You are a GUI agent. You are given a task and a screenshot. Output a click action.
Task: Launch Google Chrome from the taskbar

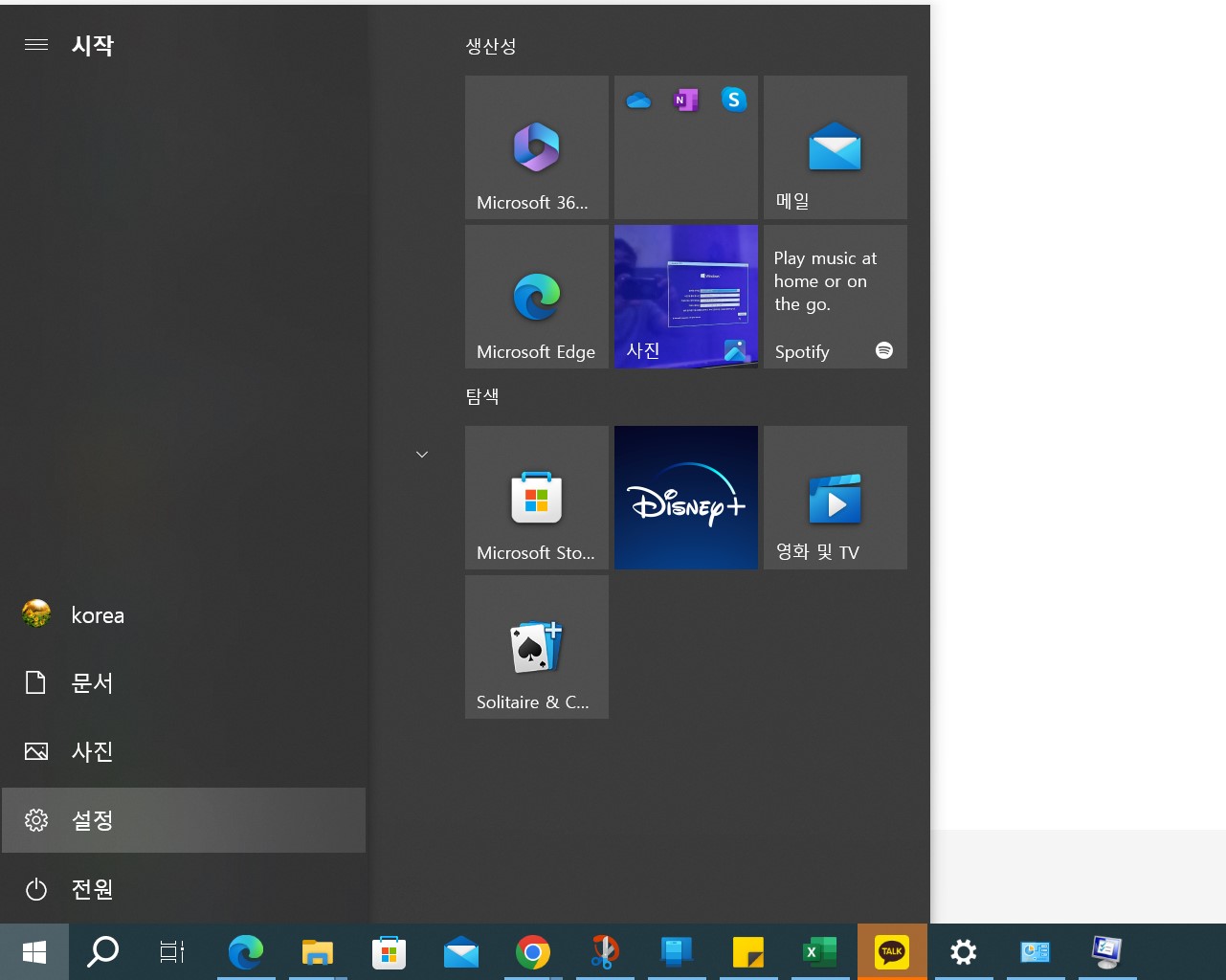(533, 951)
